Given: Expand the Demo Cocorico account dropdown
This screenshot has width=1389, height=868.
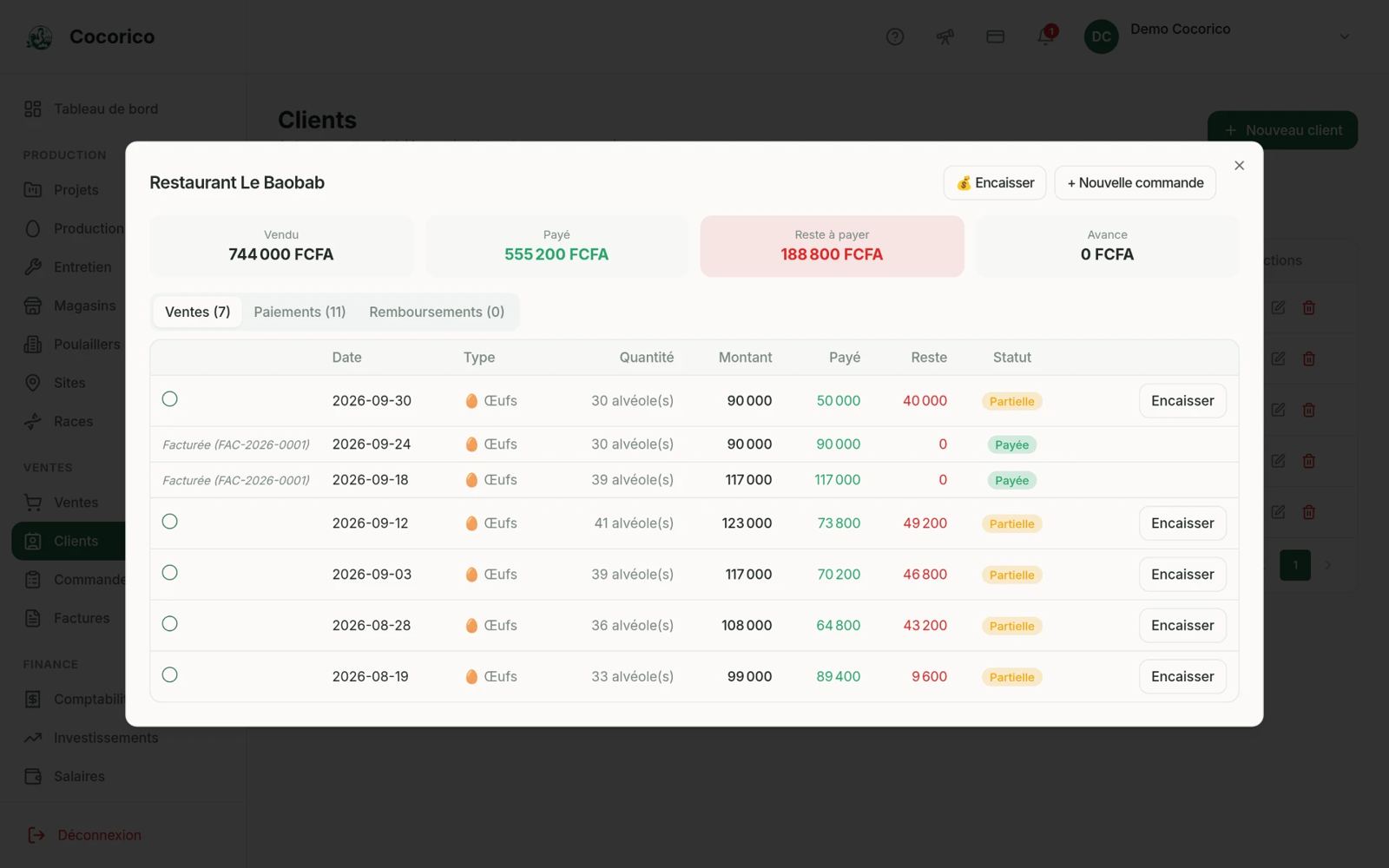Looking at the screenshot, I should 1344,36.
